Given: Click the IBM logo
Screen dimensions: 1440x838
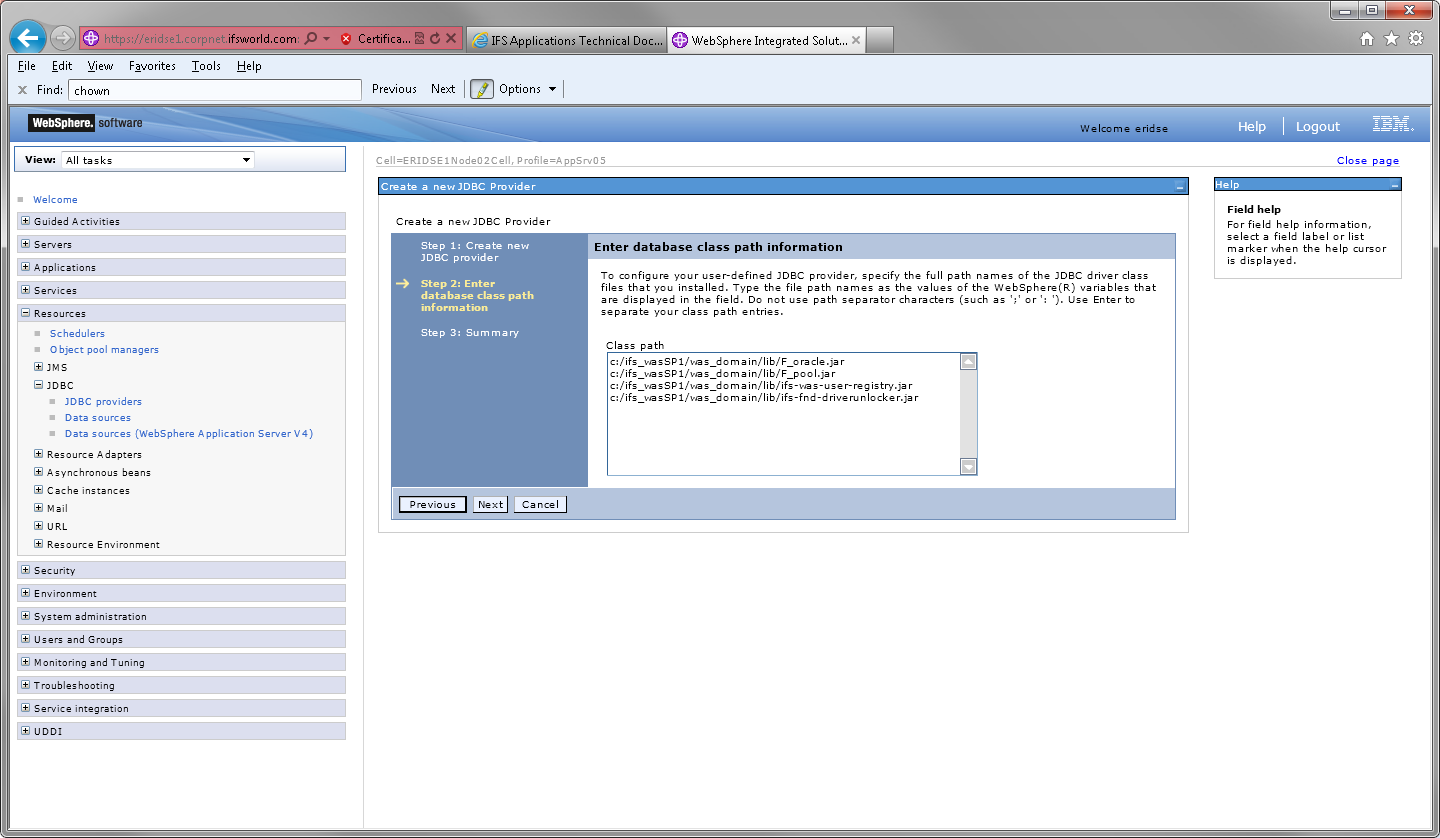Looking at the screenshot, I should [x=1393, y=125].
